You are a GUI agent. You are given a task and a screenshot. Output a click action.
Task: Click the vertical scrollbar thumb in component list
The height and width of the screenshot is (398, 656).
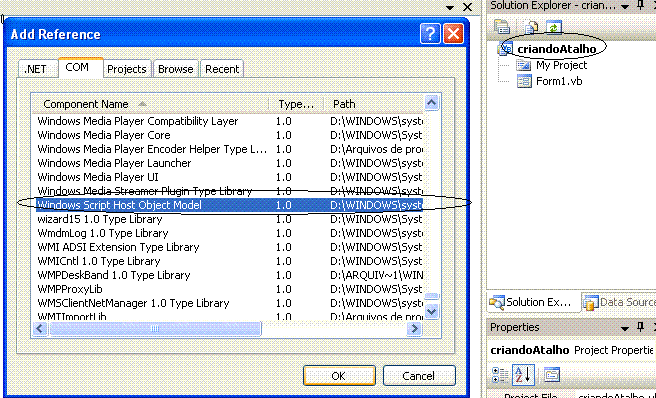[432, 296]
